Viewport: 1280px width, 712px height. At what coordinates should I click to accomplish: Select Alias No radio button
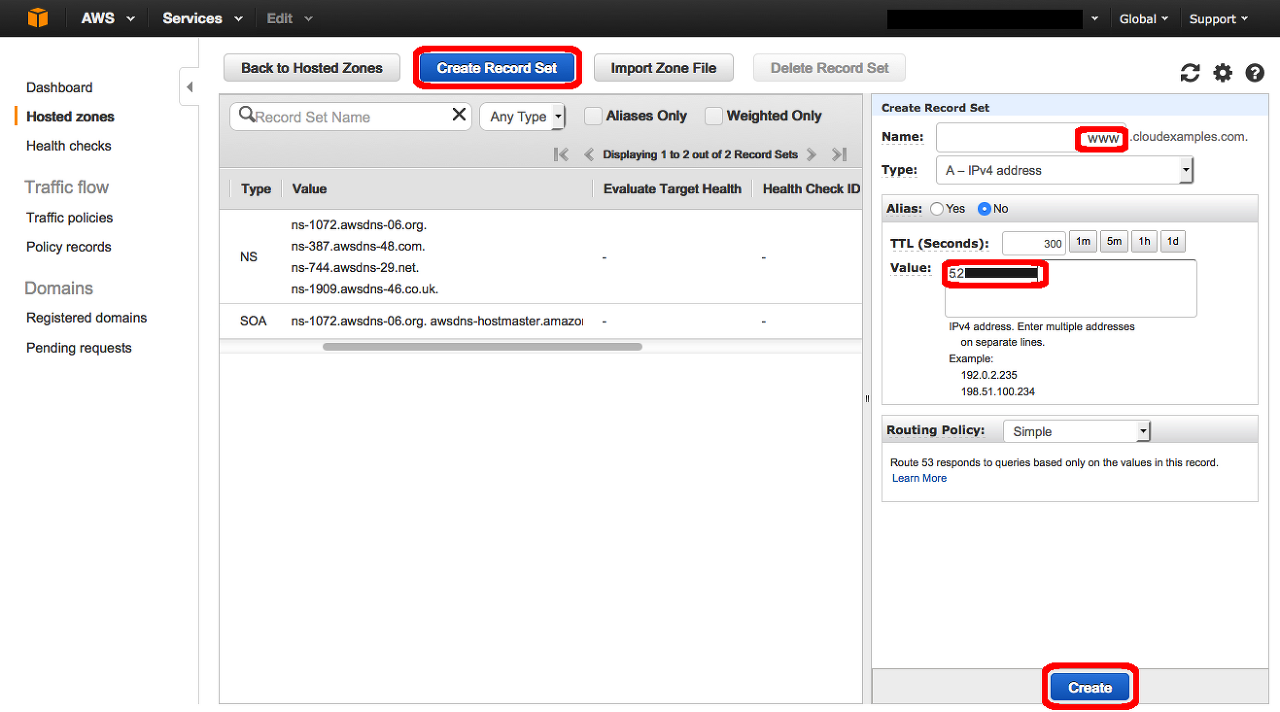coord(984,209)
